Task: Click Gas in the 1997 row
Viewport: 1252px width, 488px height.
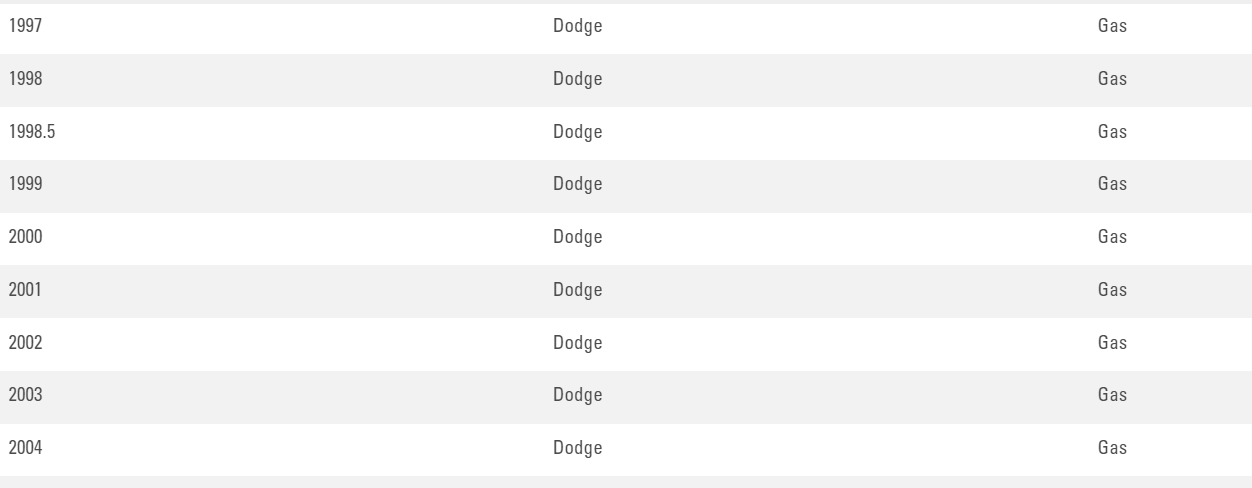Action: [x=1112, y=27]
